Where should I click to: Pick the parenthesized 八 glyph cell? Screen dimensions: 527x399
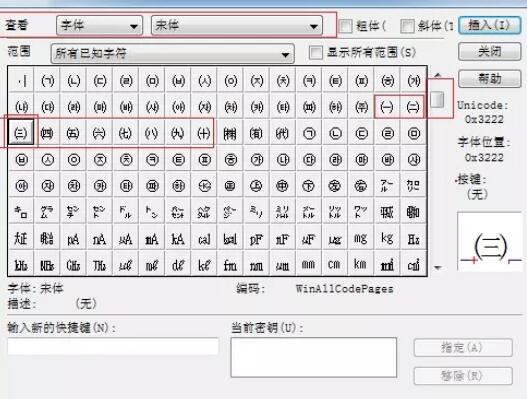[x=152, y=133]
